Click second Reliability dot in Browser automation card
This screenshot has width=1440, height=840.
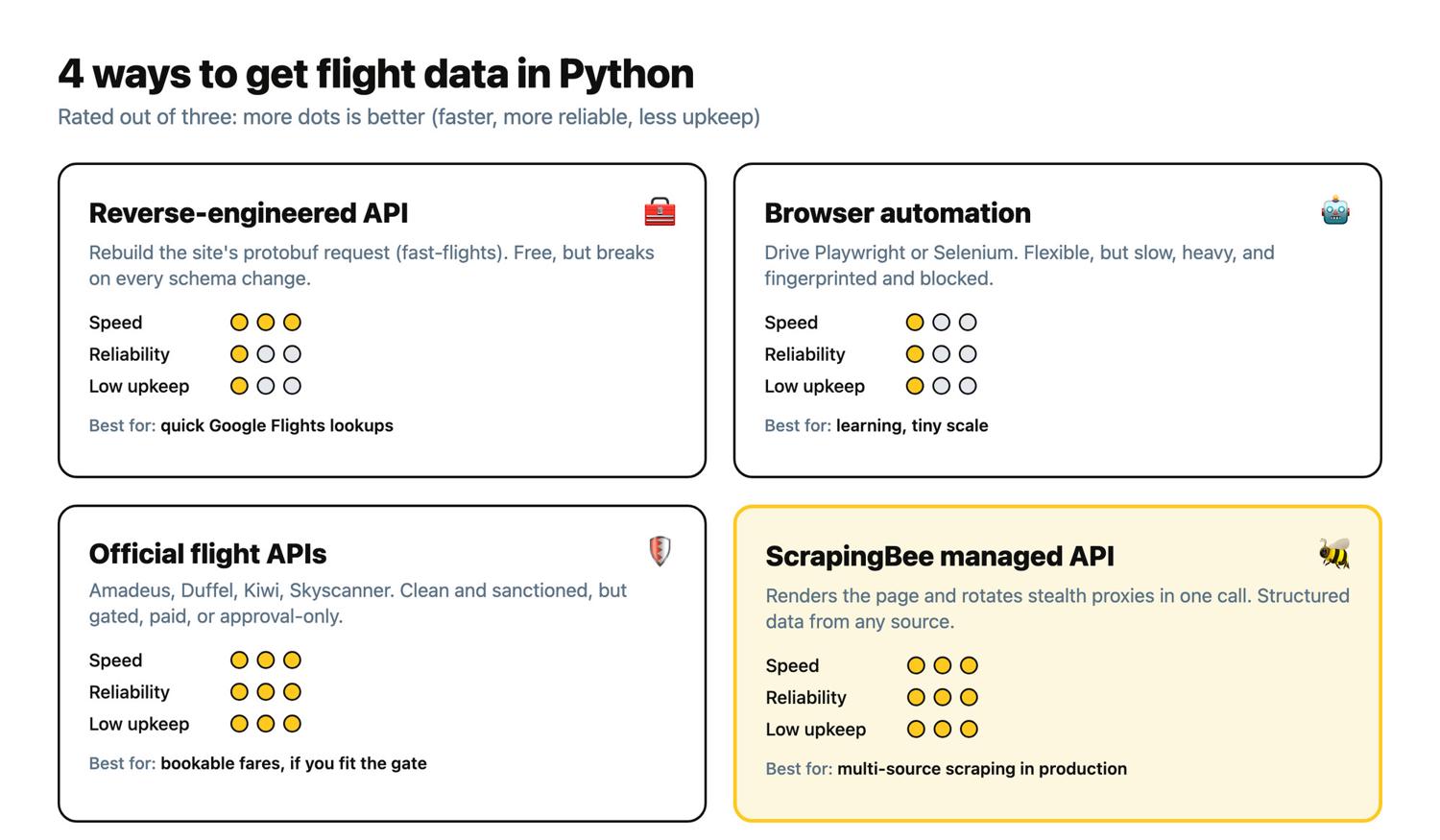[x=942, y=354]
